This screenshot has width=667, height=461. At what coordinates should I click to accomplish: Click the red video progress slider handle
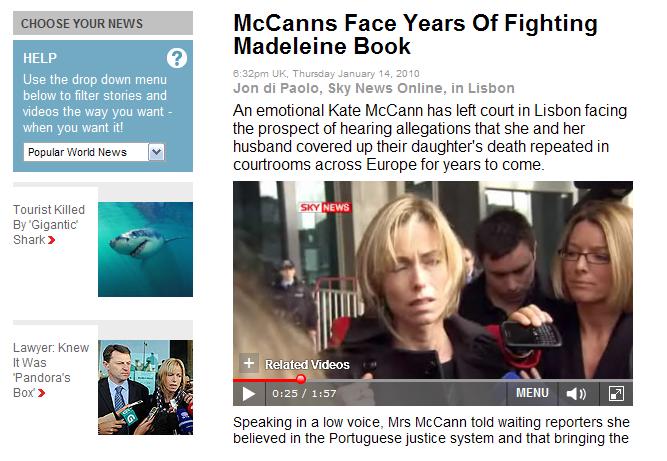pyautogui.click(x=301, y=378)
